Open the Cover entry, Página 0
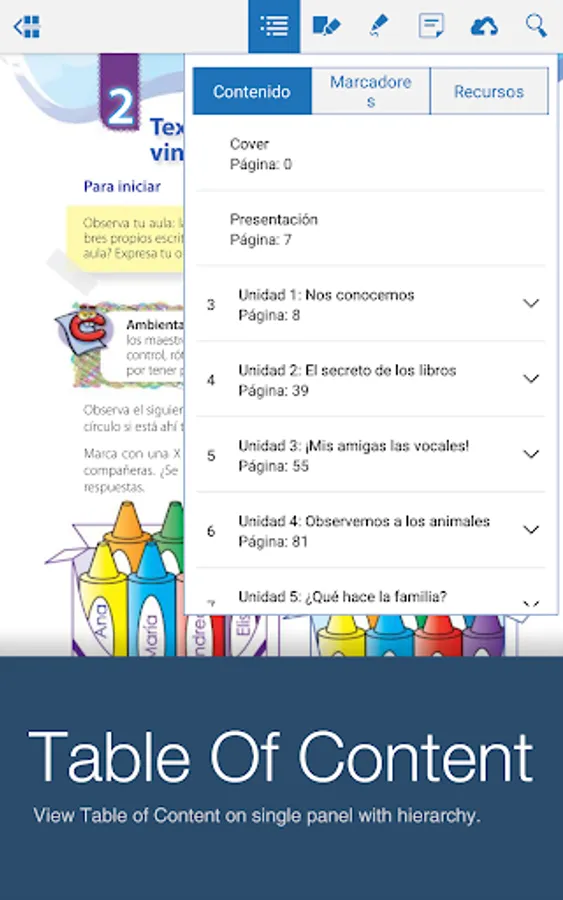 click(x=370, y=154)
